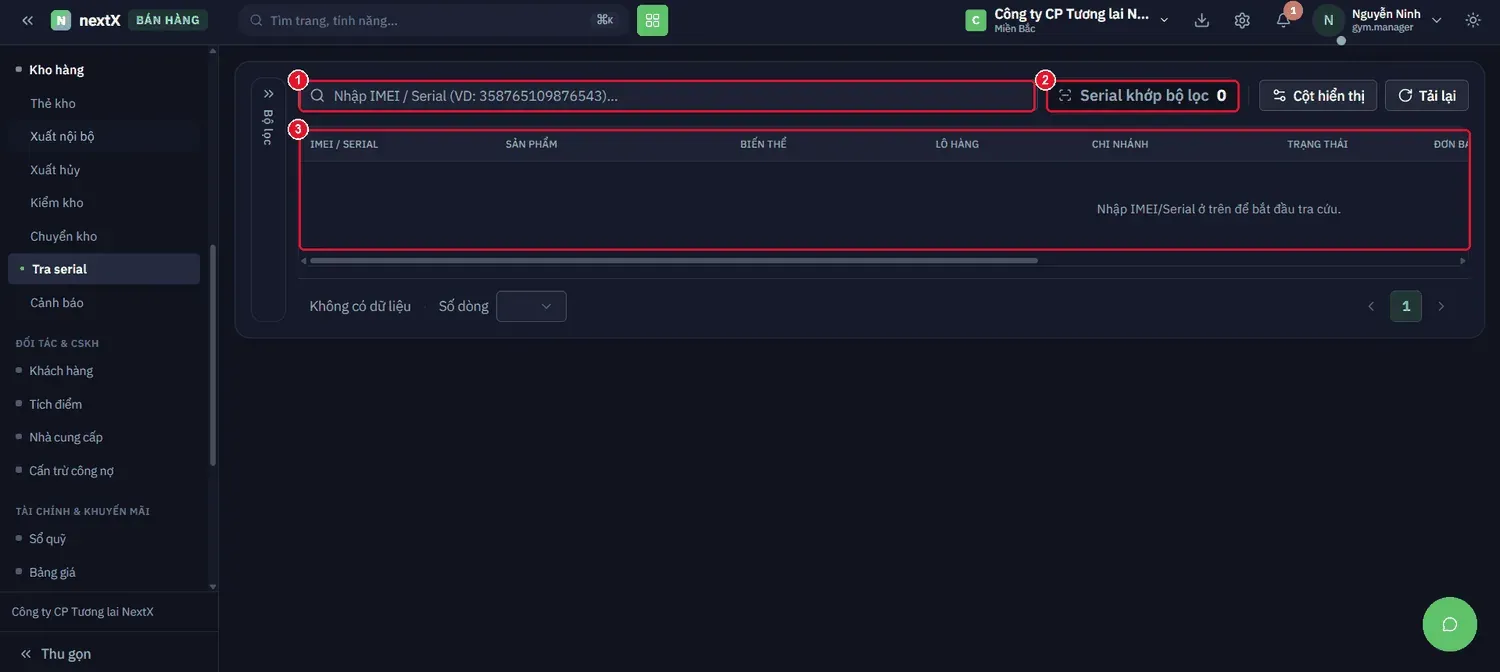1500x672 pixels.
Task: Collapse sidebar with top double-chevron icon
Action: [27, 20]
